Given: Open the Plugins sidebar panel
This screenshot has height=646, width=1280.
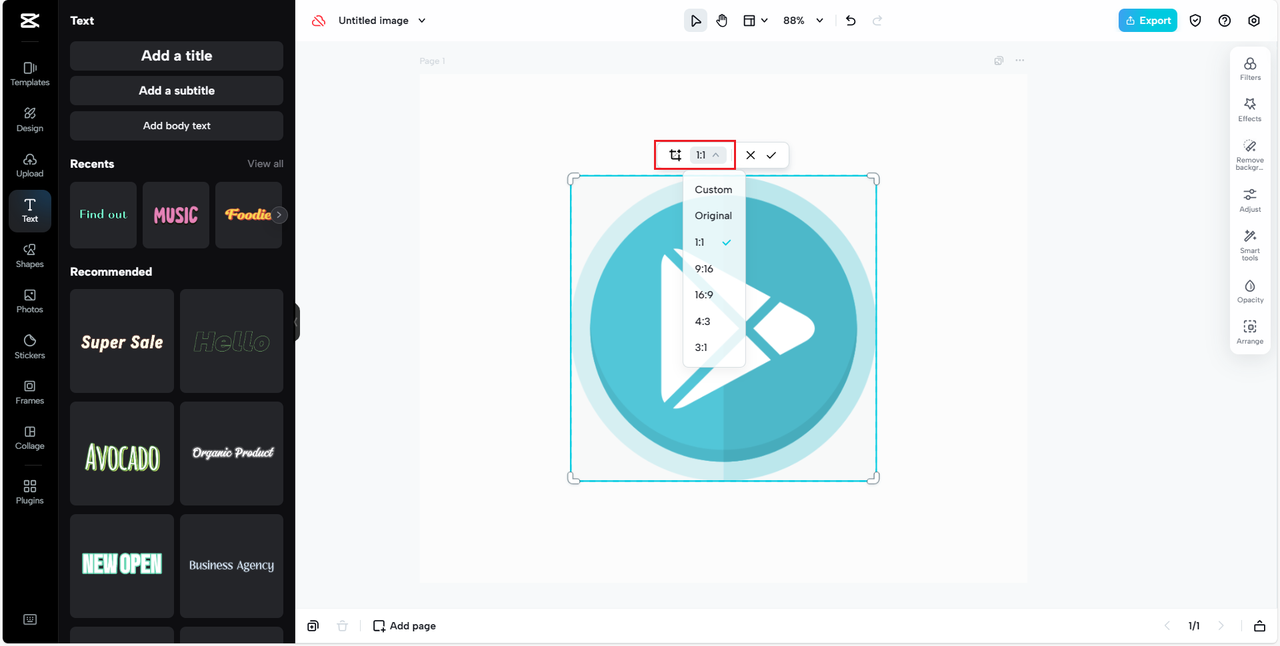Looking at the screenshot, I should click(30, 492).
